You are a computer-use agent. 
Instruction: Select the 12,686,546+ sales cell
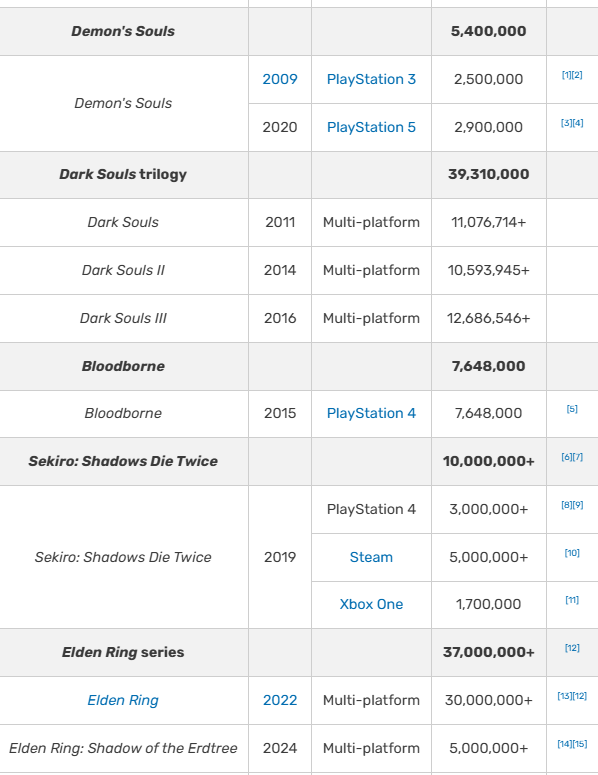pos(488,318)
